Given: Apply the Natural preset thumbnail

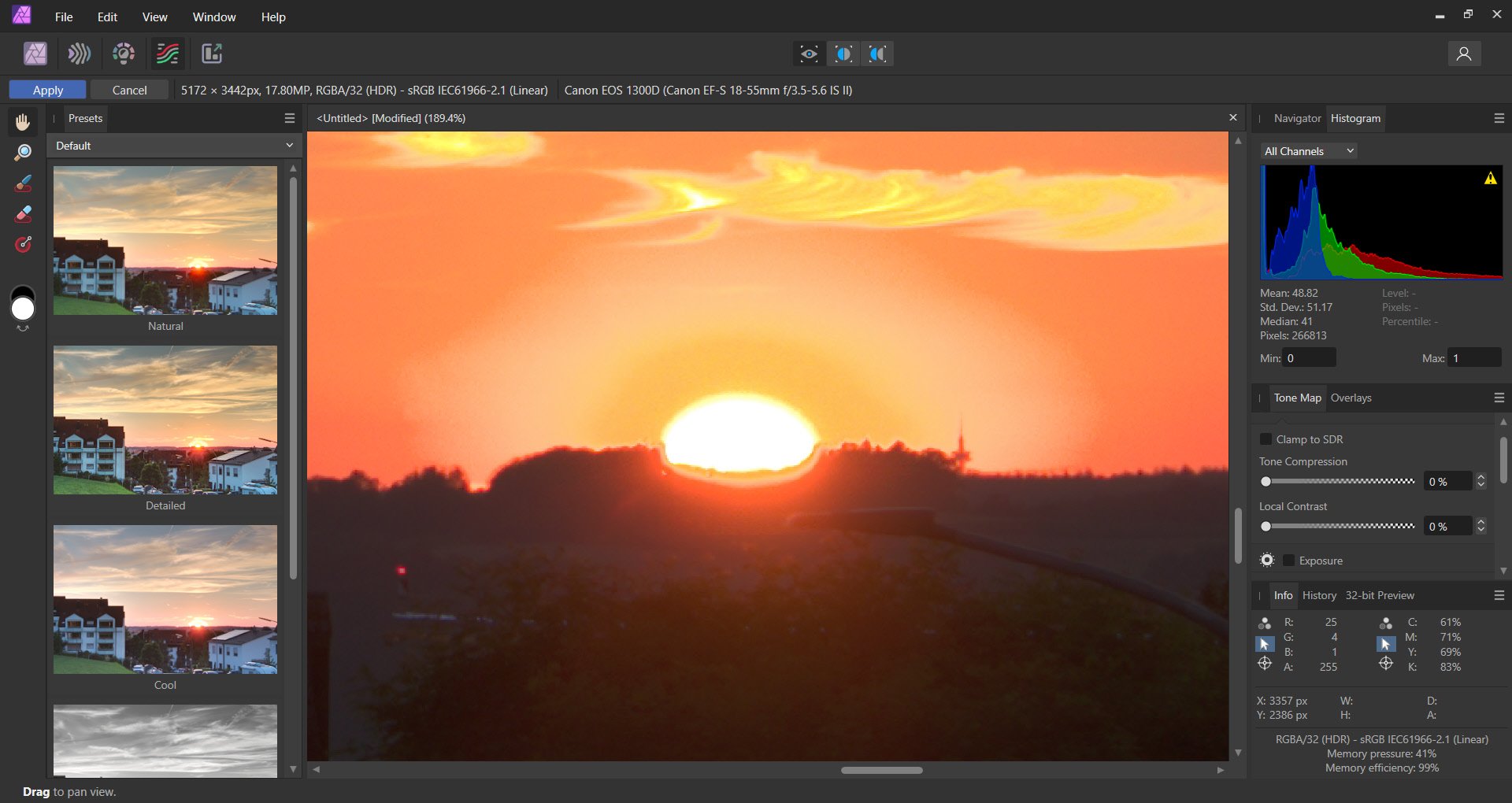Looking at the screenshot, I should (165, 240).
